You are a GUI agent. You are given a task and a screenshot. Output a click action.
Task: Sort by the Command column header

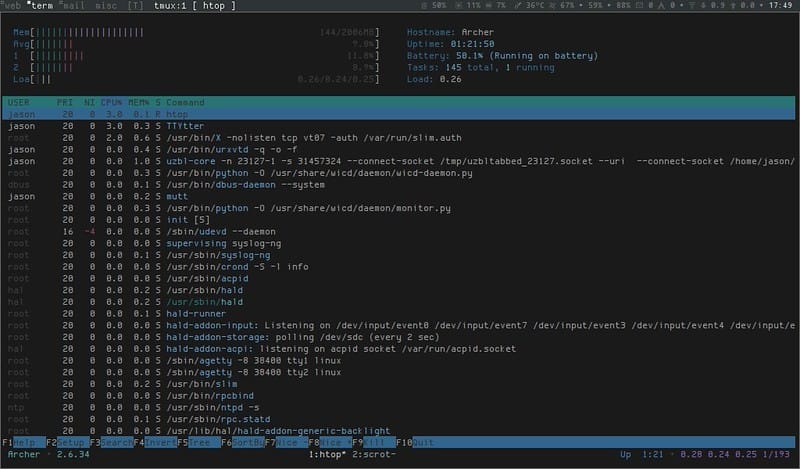tap(185, 103)
